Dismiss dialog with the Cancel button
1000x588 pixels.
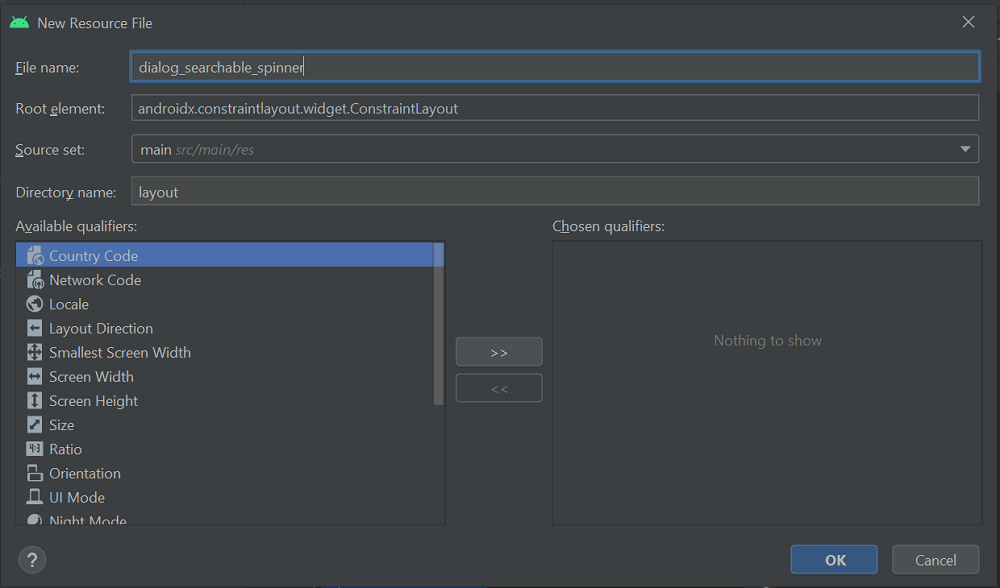pos(935,559)
